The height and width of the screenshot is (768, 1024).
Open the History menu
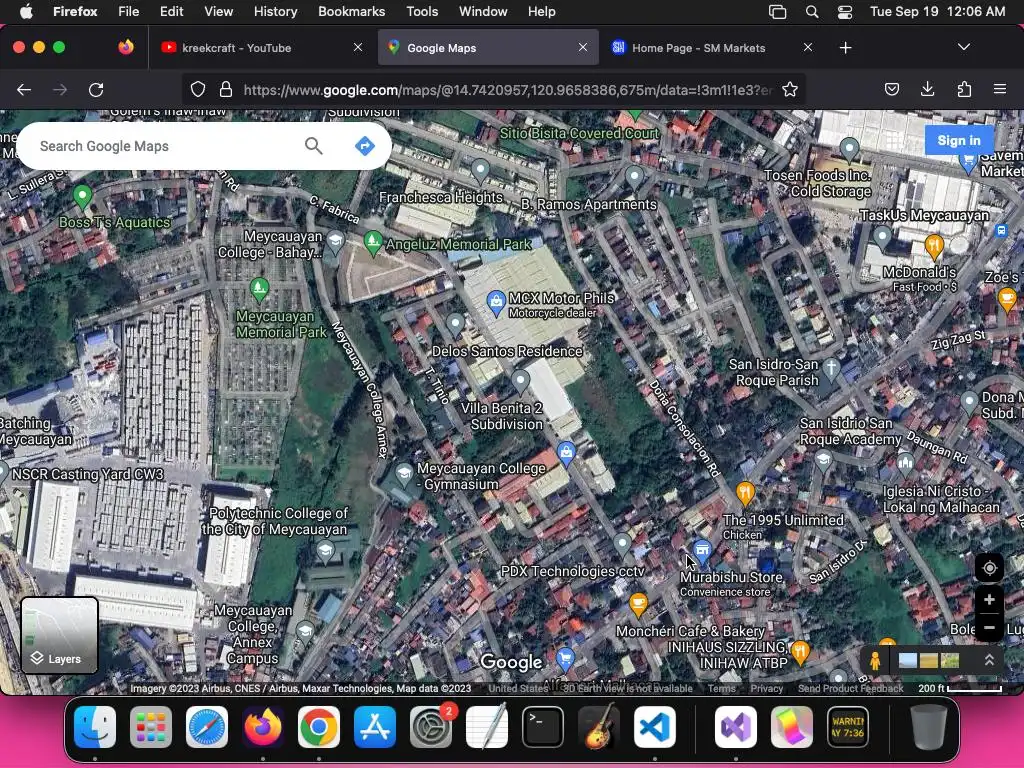click(275, 11)
